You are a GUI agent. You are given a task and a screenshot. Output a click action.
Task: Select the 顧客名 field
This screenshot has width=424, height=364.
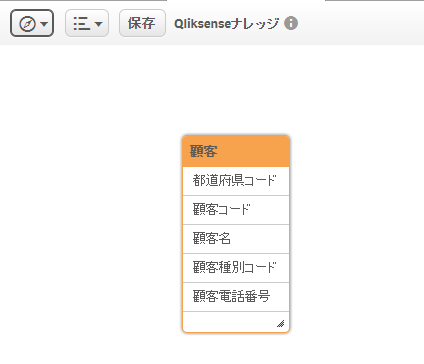coord(236,239)
